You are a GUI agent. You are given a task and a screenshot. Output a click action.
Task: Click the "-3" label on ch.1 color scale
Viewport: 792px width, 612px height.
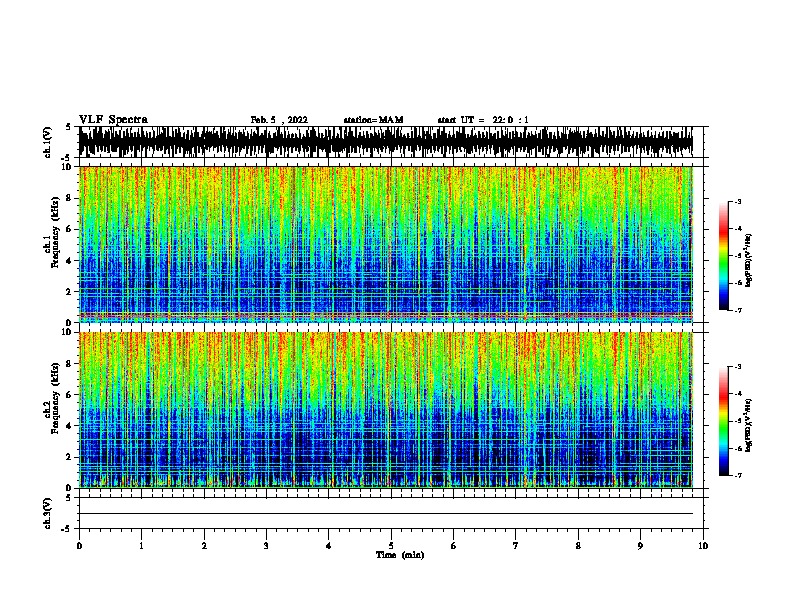(x=738, y=201)
